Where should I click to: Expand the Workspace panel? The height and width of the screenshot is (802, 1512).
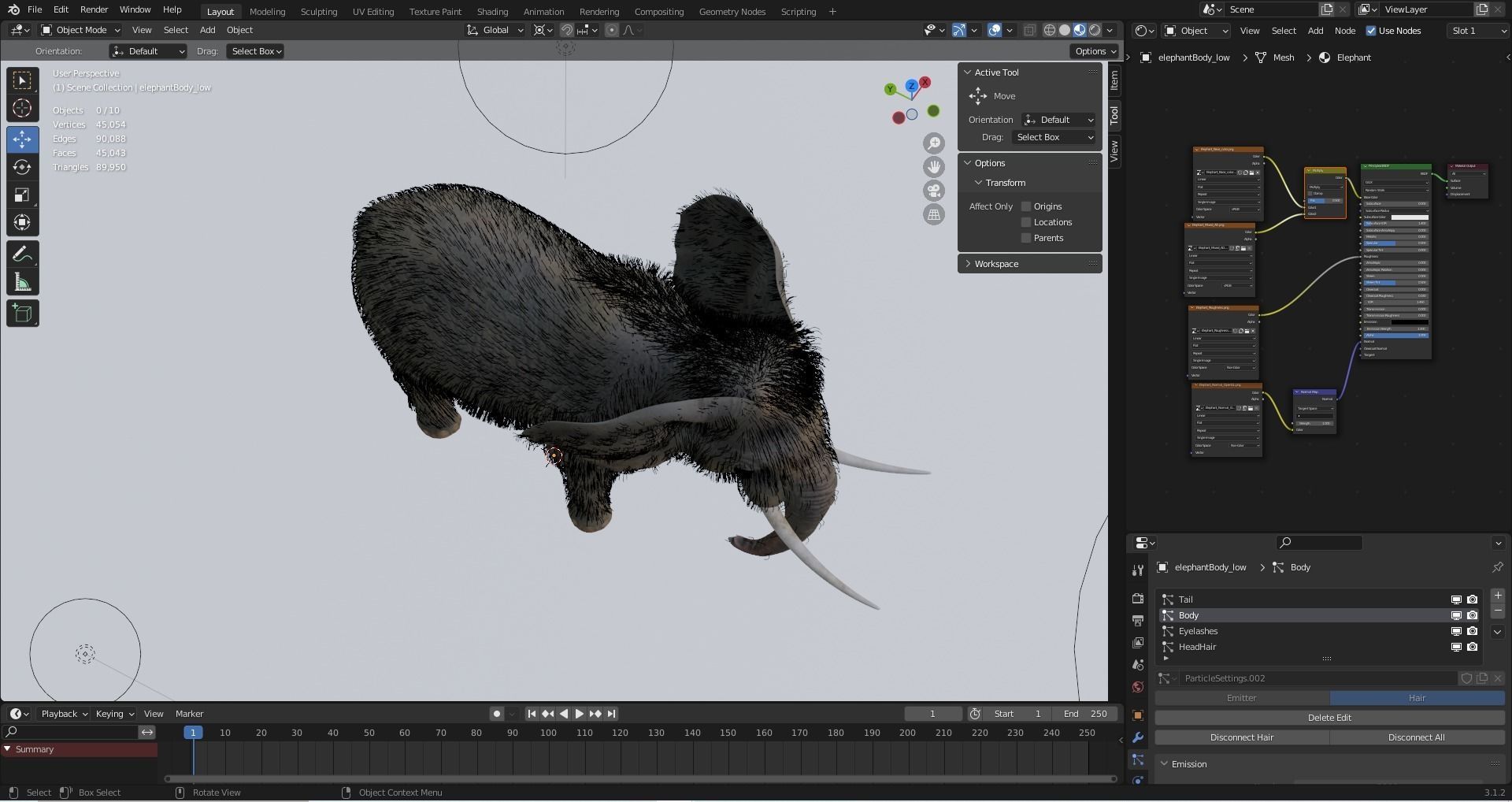tap(968, 264)
